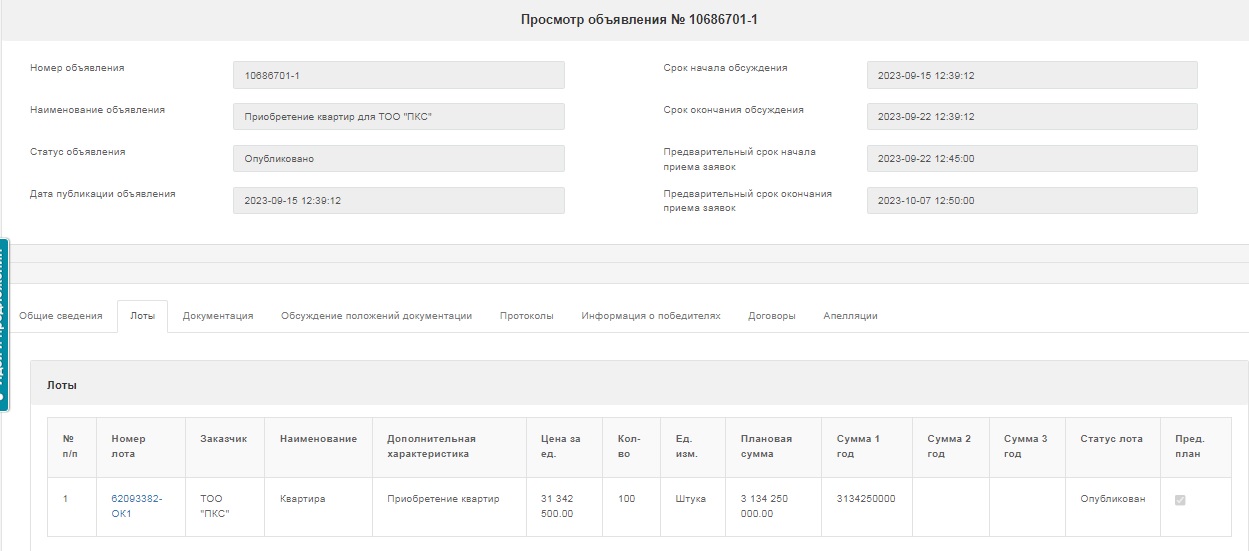This screenshot has height=551, width=1249.
Task: Click the Срок начала обсуждения field
Action: click(x=1031, y=75)
